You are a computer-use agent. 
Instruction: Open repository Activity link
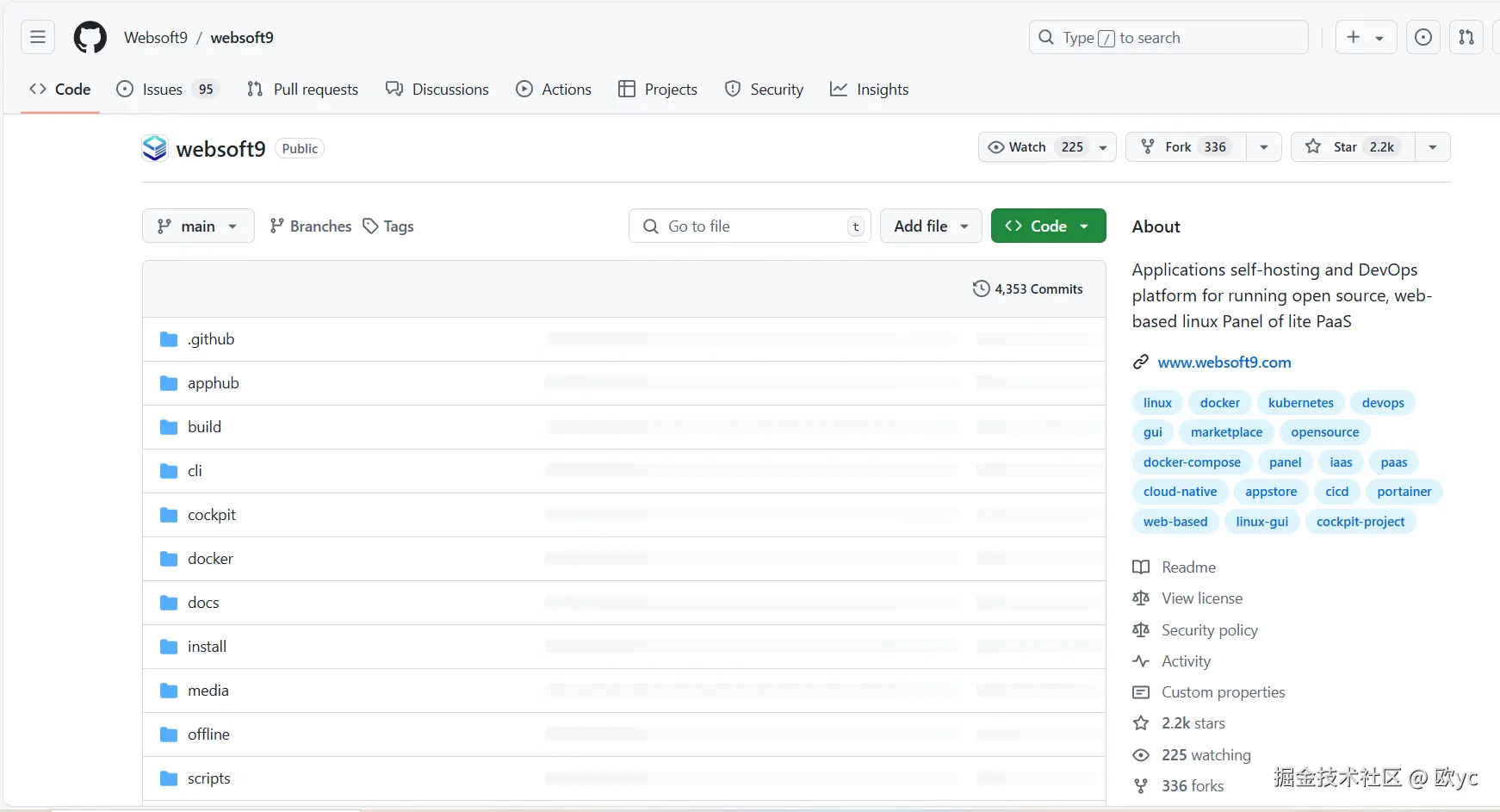[1172, 661]
